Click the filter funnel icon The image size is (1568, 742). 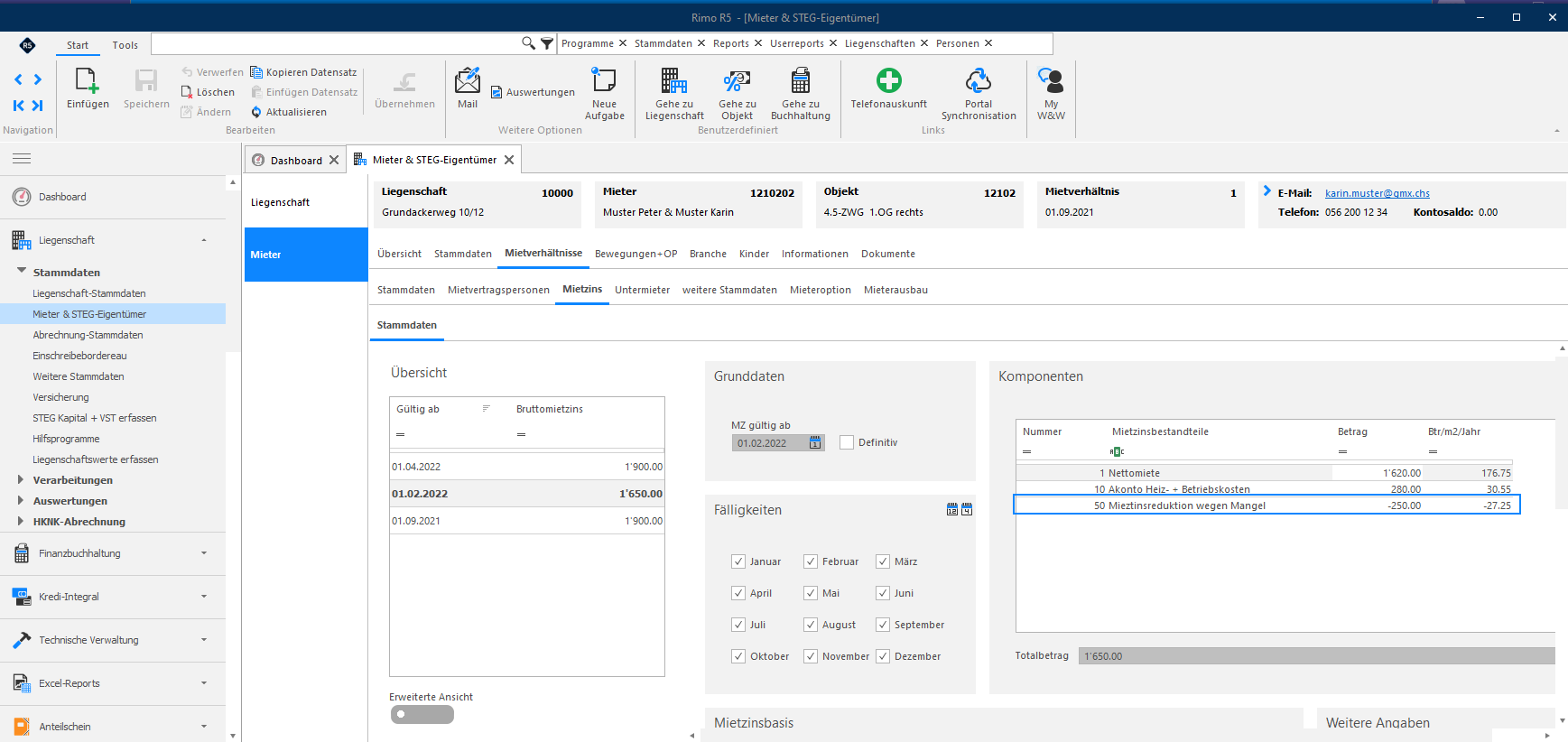(x=547, y=43)
